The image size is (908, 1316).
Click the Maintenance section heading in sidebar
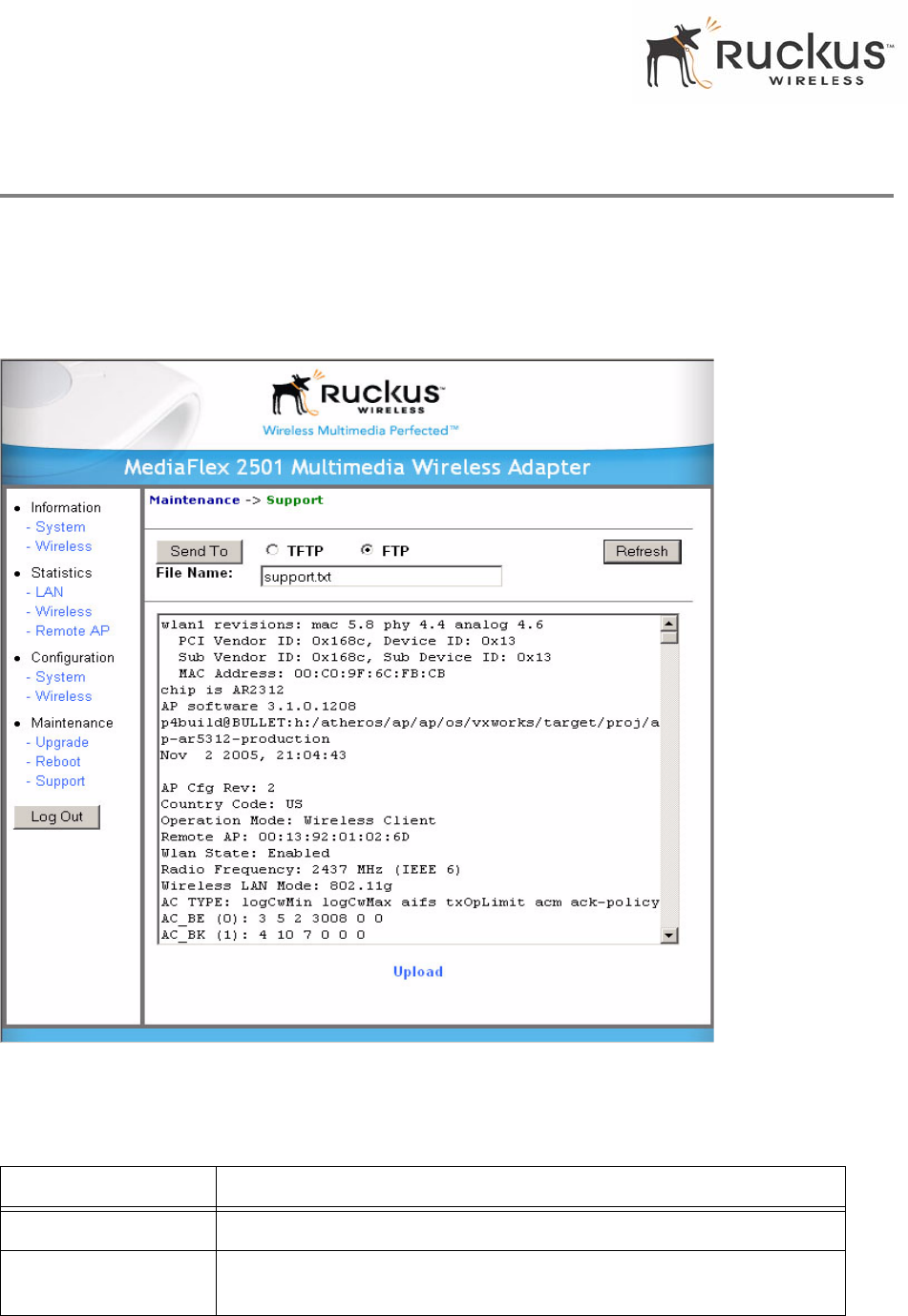click(x=72, y=723)
